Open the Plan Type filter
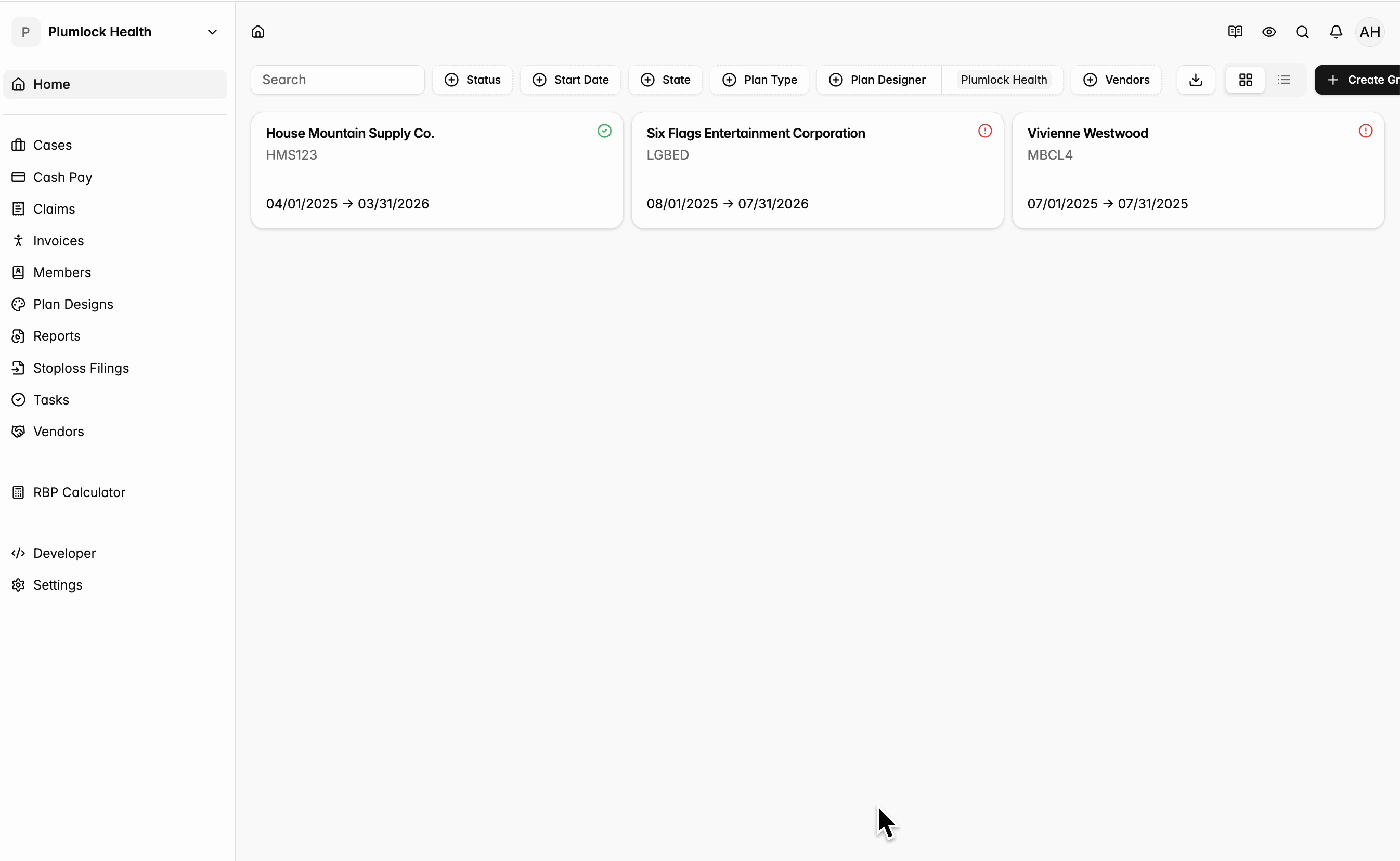 point(759,80)
